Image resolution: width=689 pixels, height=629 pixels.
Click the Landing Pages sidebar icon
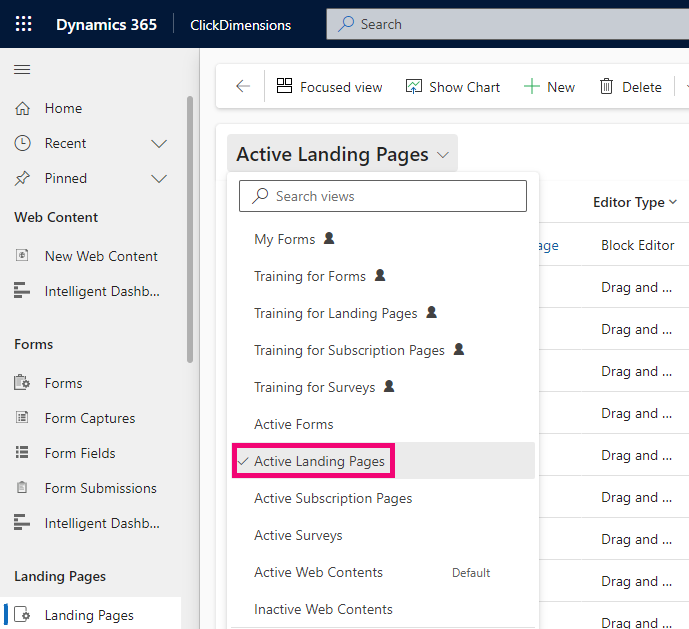(22, 614)
